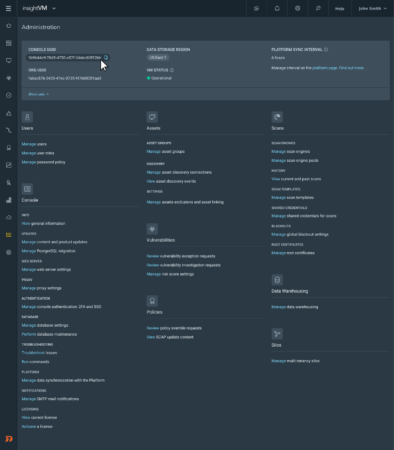Viewport: 394px width, 450px height.
Task: Click the VM Status info icon
Action: click(x=172, y=70)
